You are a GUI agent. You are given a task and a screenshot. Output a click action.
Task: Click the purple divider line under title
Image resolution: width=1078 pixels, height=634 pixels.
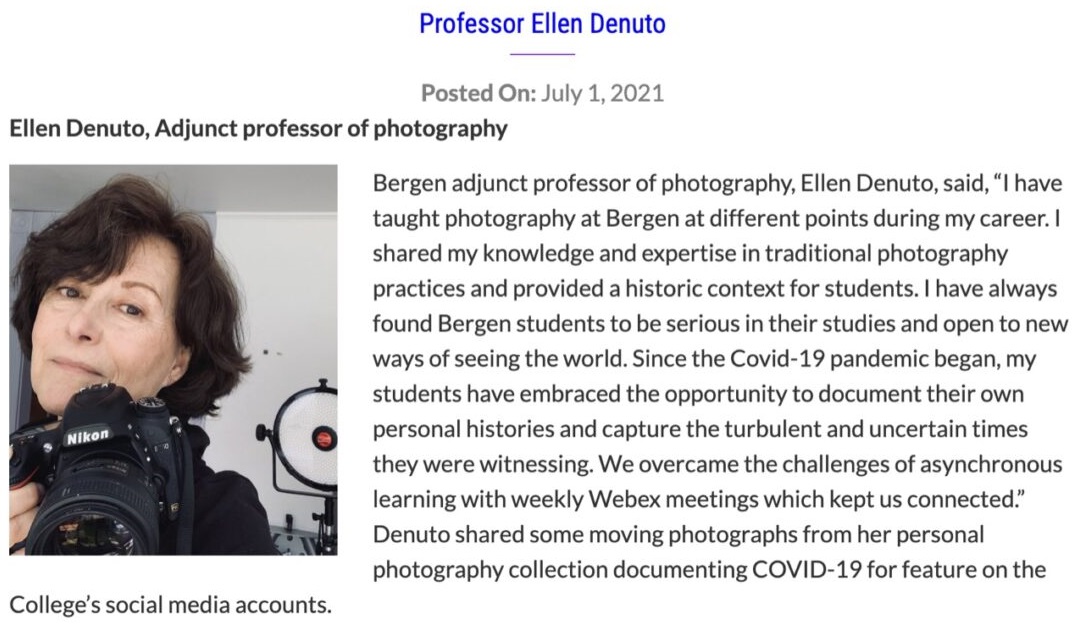542,54
